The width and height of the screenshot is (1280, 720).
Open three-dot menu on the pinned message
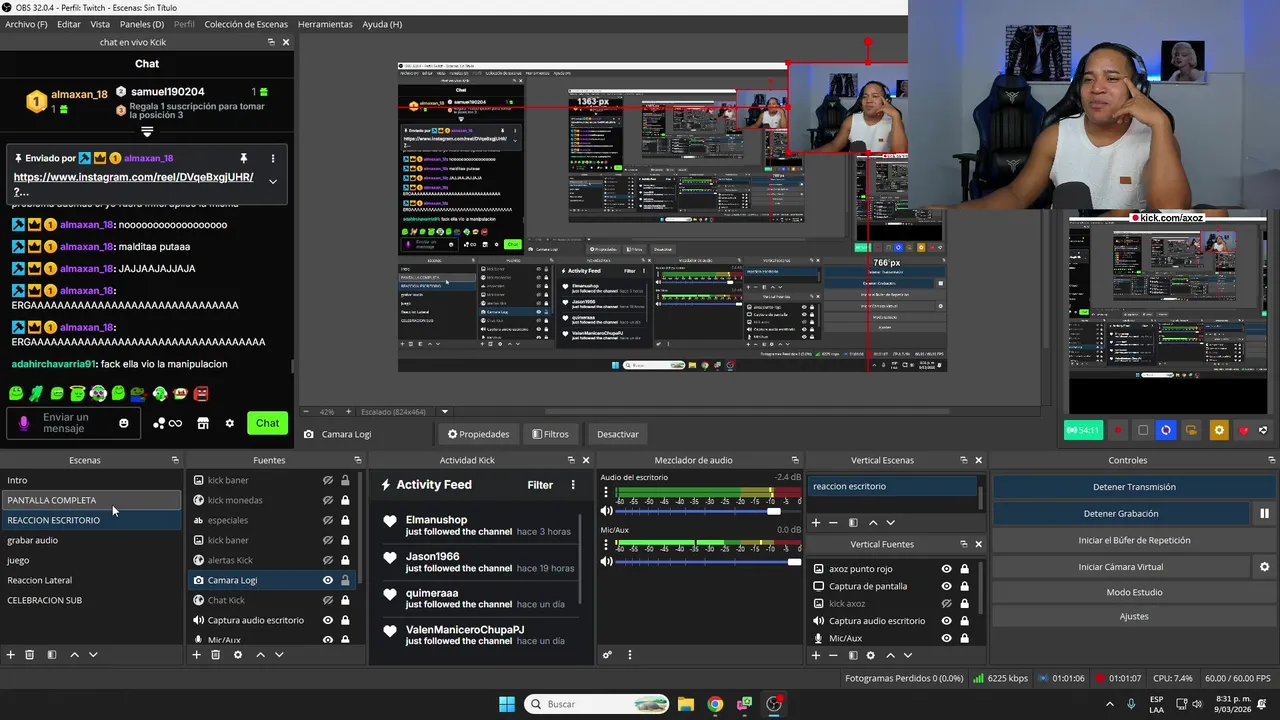[272, 158]
